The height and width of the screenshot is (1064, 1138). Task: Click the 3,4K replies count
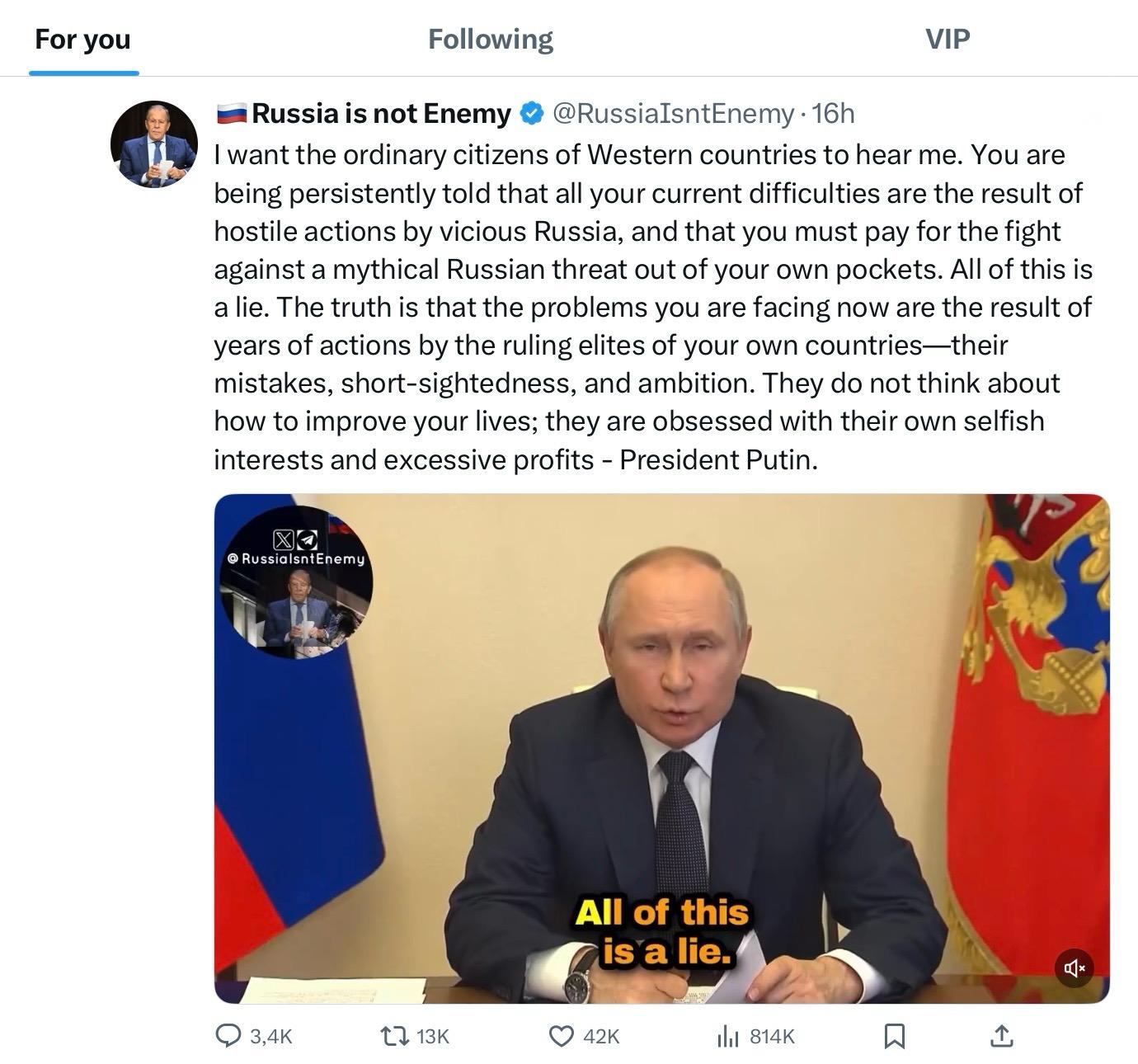click(x=270, y=1036)
